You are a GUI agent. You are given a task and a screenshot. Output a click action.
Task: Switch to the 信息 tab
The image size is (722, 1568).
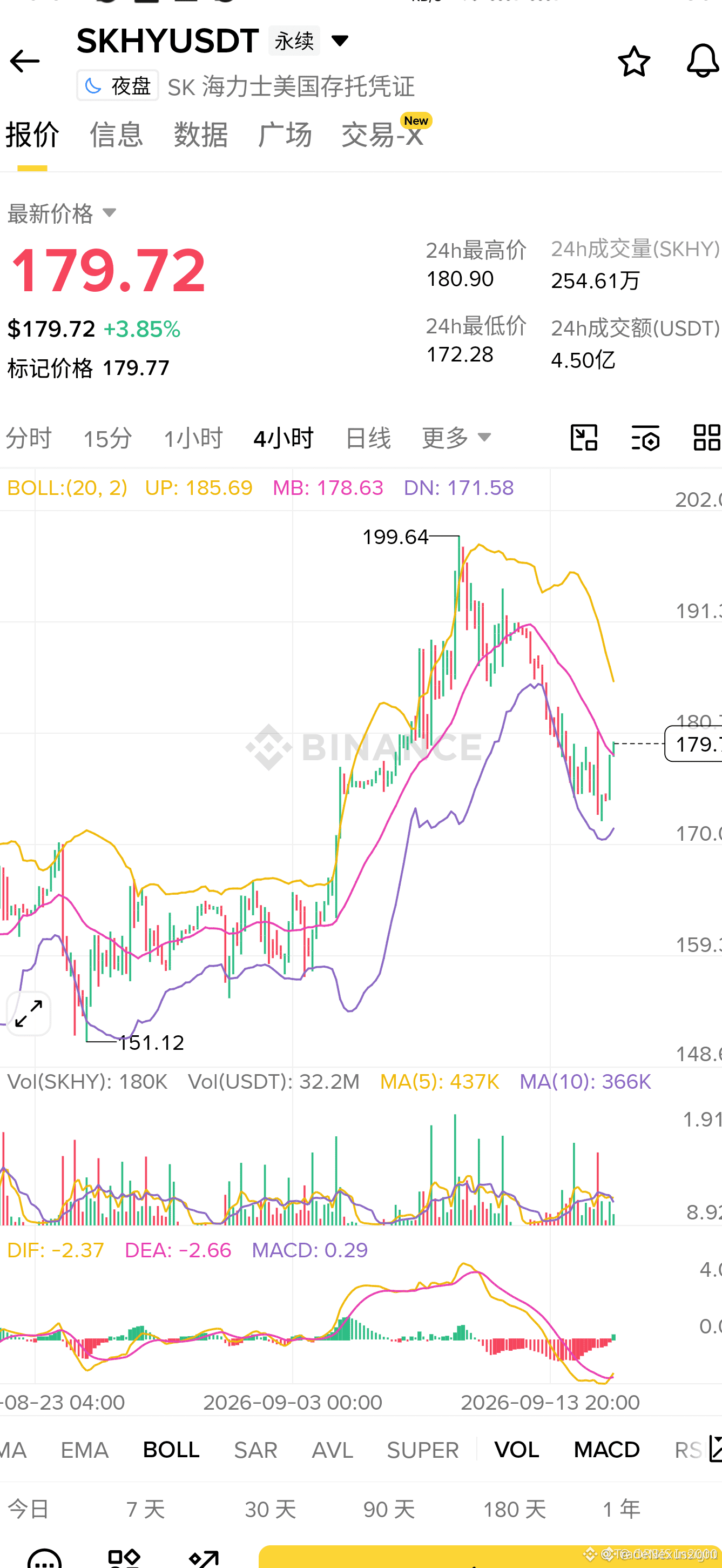(x=116, y=135)
